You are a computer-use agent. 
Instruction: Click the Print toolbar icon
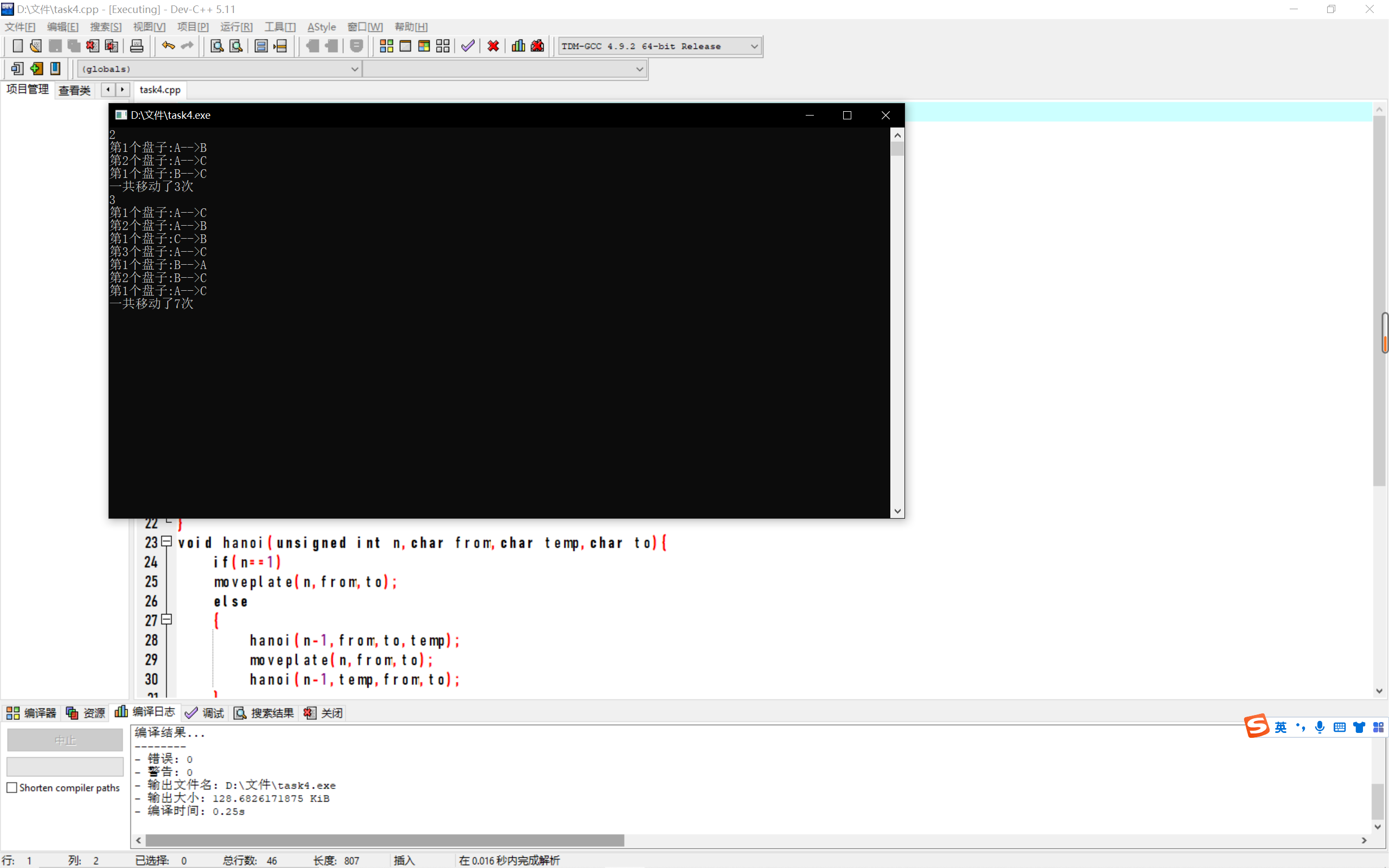pos(137,46)
